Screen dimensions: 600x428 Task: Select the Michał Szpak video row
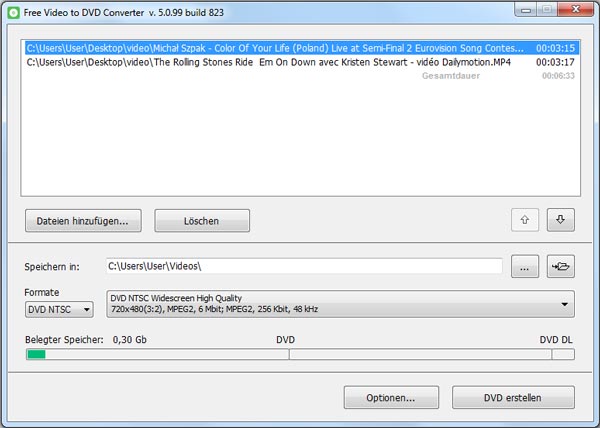302,48
